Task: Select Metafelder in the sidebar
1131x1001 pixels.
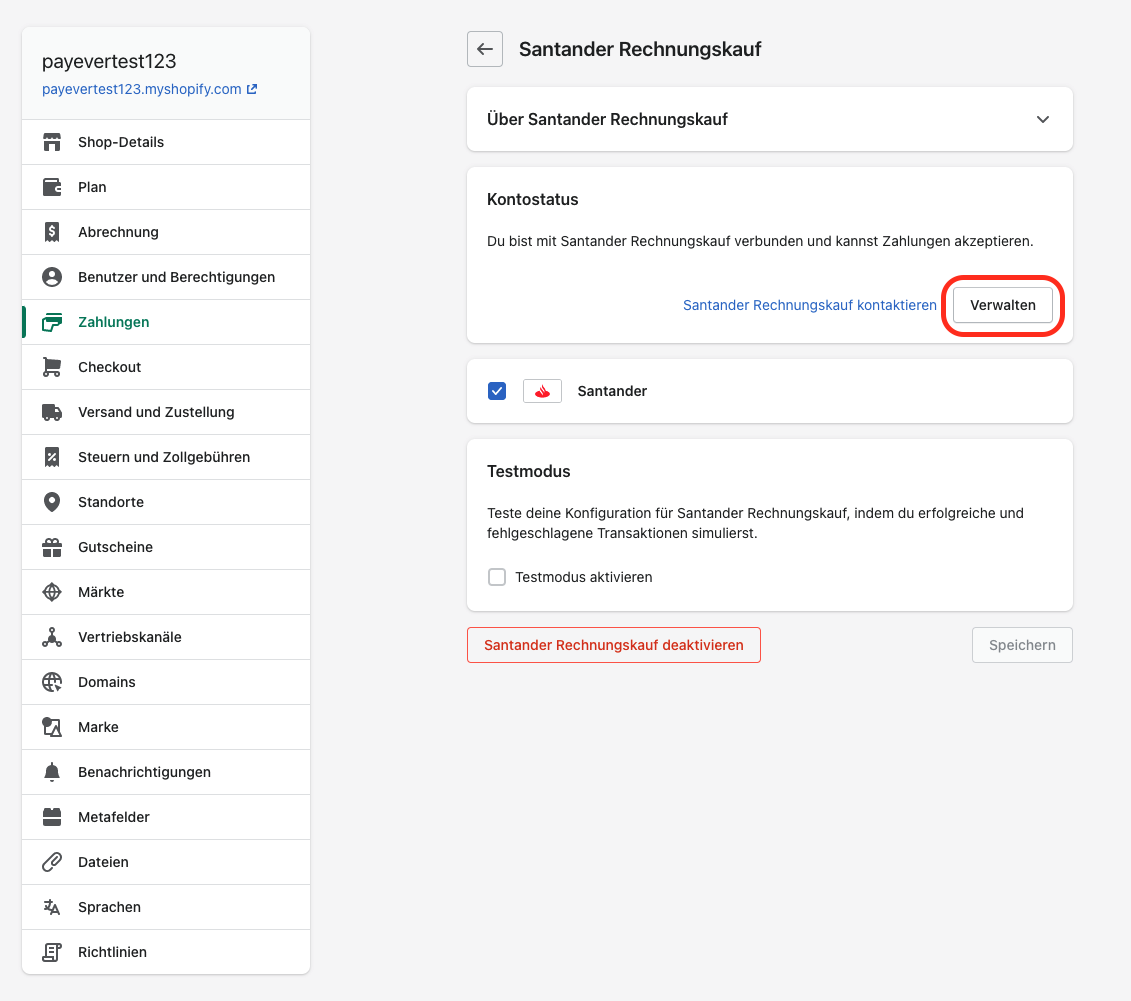Action: [x=166, y=816]
